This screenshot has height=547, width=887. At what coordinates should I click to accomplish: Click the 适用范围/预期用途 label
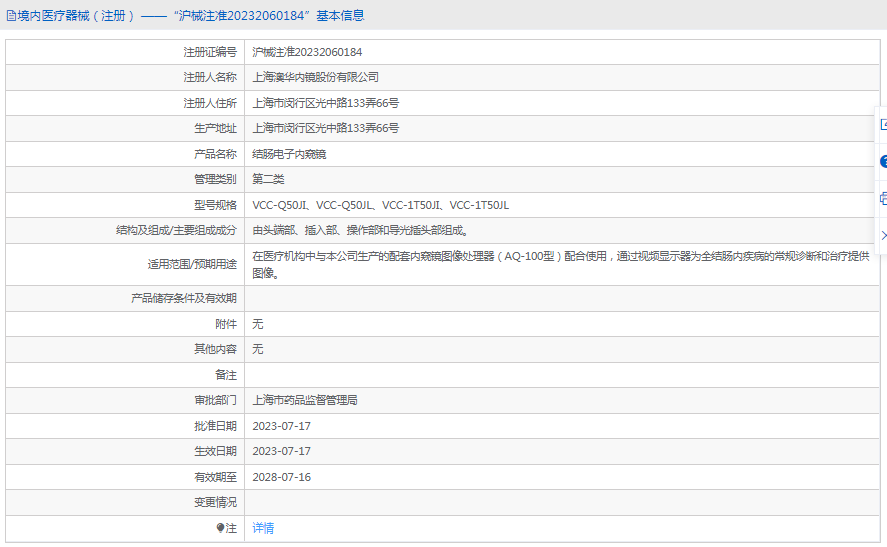pyautogui.click(x=192, y=264)
